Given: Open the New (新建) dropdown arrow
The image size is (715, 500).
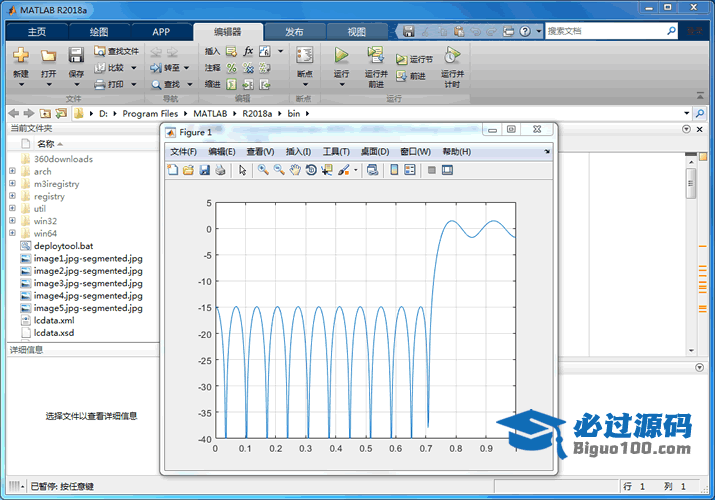Looking at the screenshot, I should pyautogui.click(x=20, y=85).
